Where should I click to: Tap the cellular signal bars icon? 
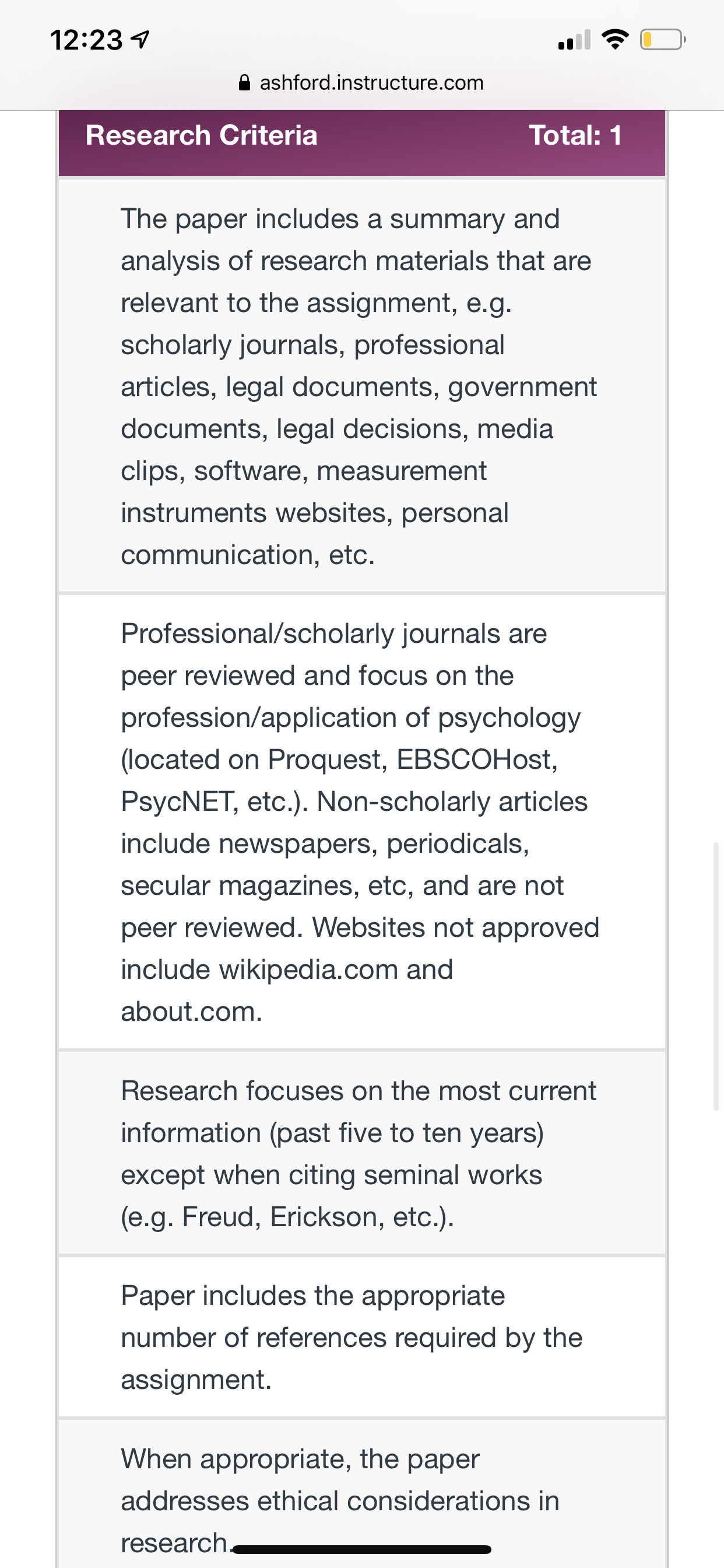click(574, 40)
